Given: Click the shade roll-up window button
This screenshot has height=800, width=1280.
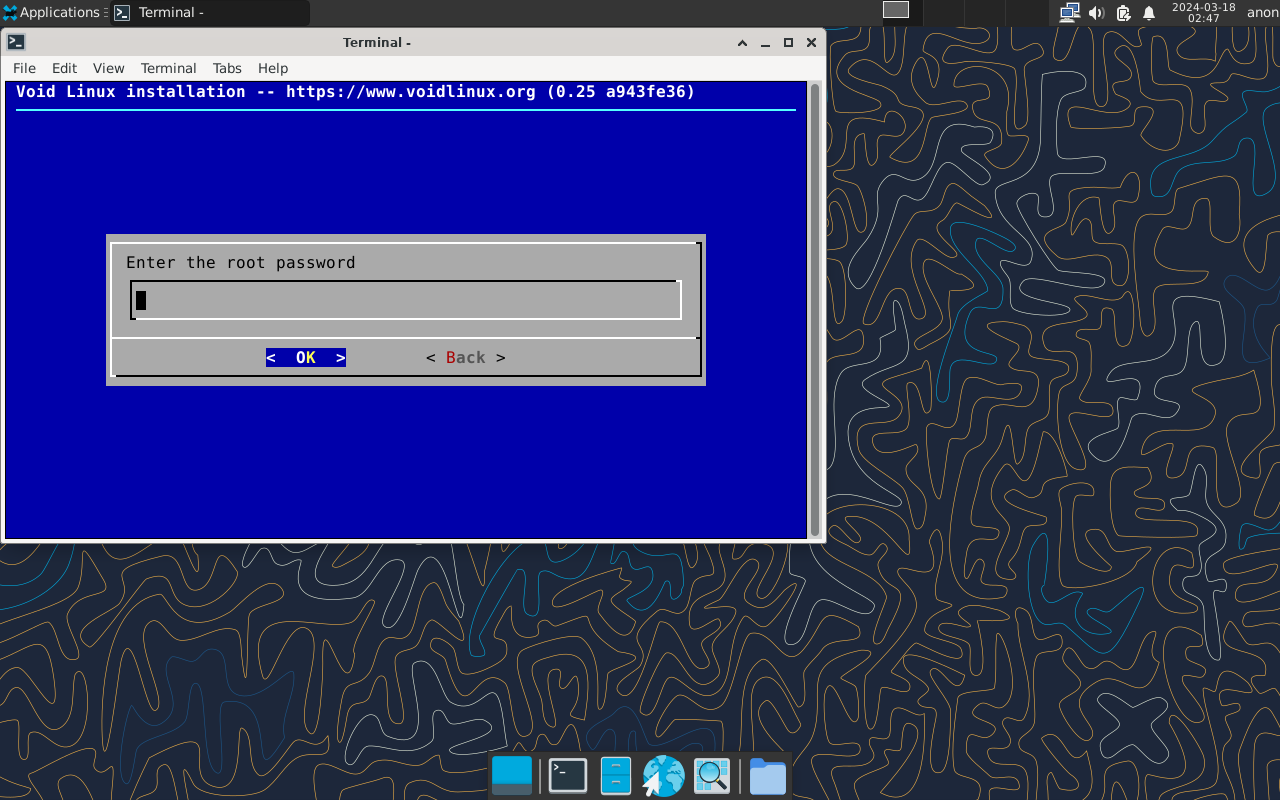Looking at the screenshot, I should pyautogui.click(x=743, y=42).
